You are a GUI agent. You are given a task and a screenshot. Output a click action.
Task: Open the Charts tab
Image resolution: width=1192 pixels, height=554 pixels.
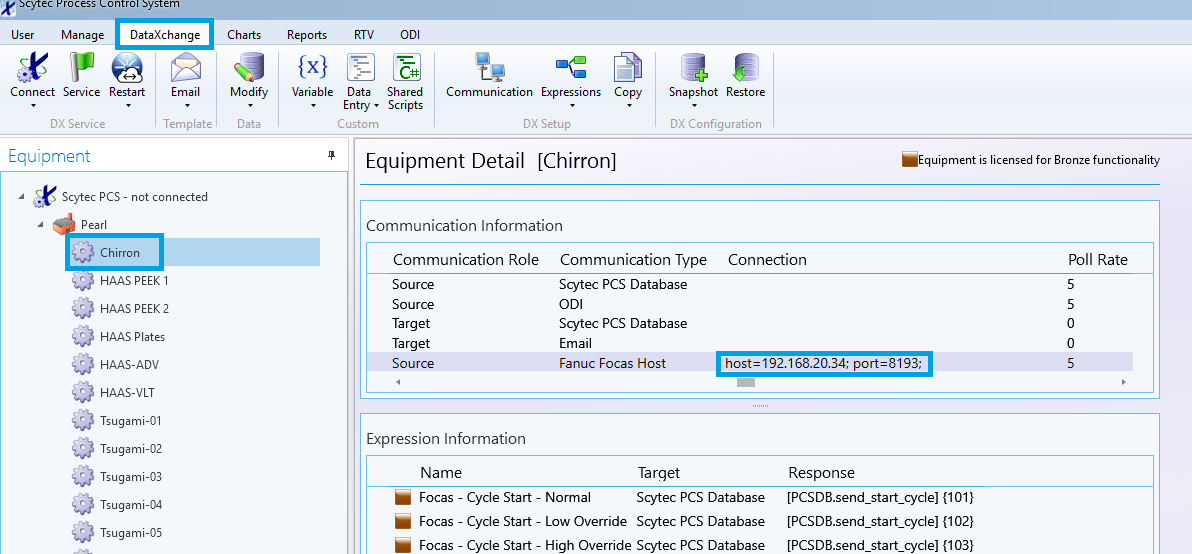(x=243, y=35)
